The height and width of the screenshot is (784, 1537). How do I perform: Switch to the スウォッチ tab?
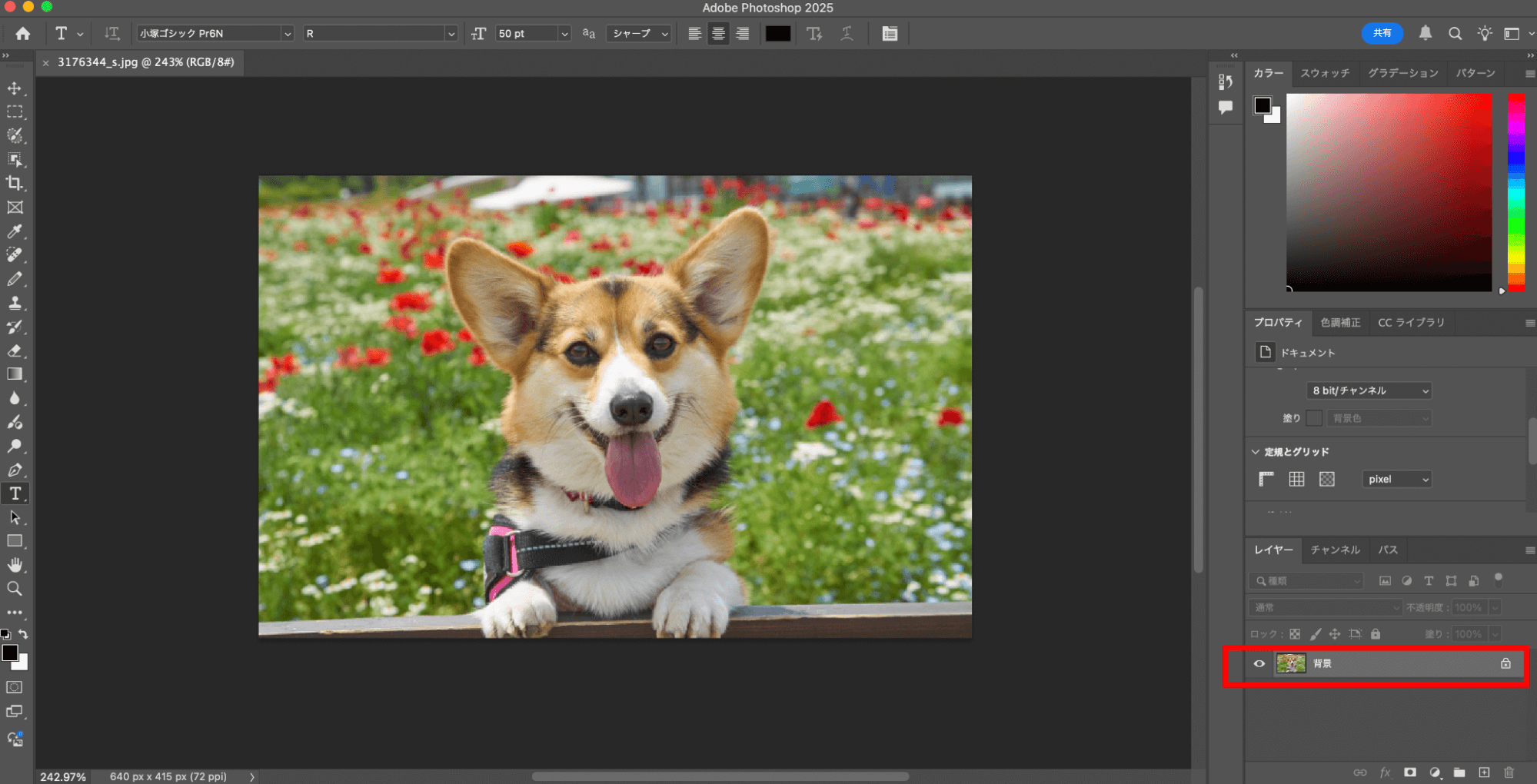point(1325,73)
